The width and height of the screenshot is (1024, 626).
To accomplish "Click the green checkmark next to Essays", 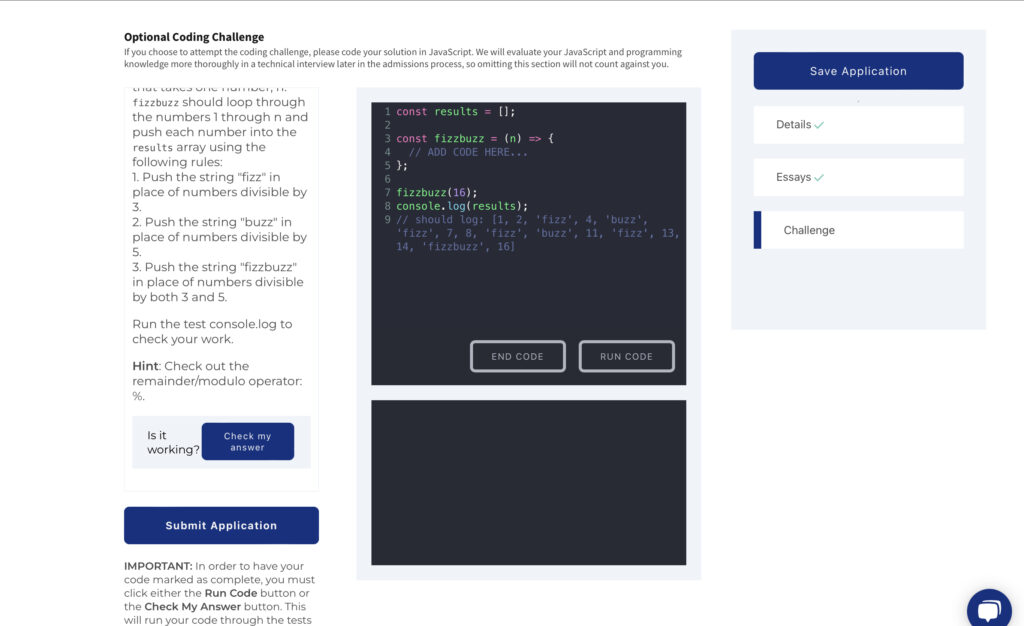I will coord(819,178).
